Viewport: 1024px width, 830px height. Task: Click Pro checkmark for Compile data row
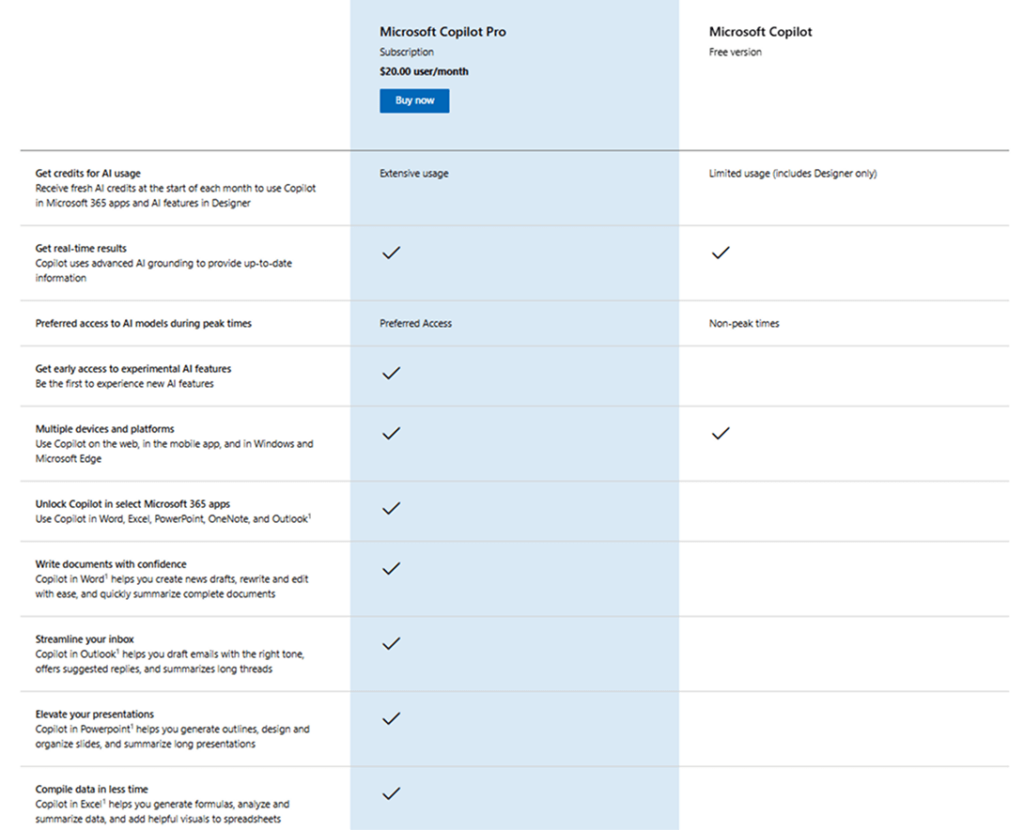[391, 793]
